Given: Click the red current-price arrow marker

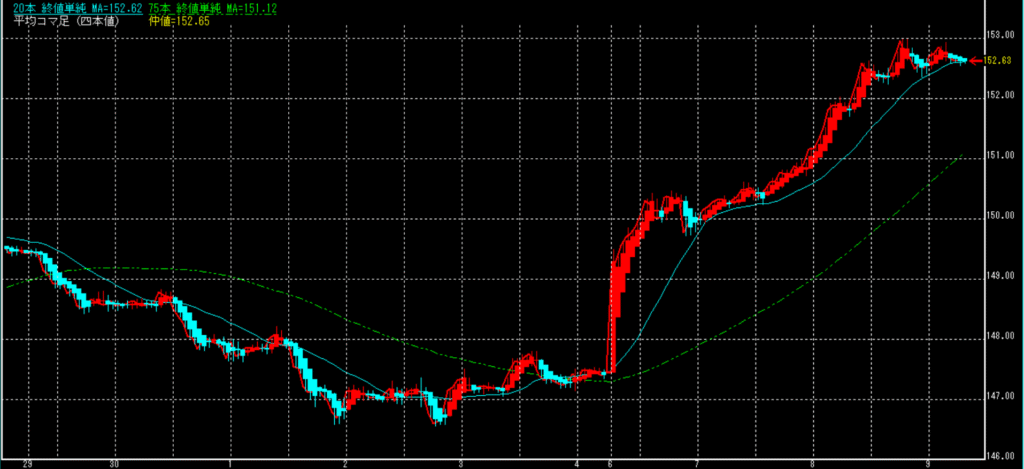Looking at the screenshot, I should click(976, 61).
